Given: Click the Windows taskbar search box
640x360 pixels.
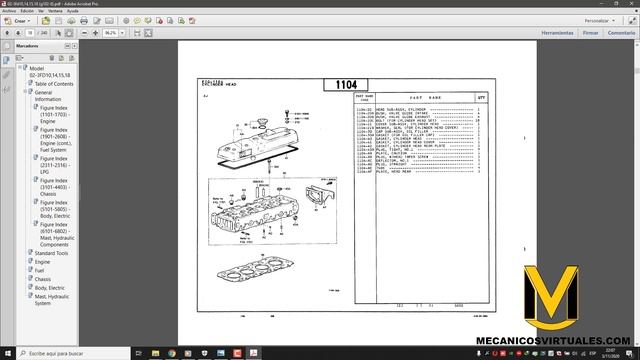Looking at the screenshot, I should coord(73,353).
